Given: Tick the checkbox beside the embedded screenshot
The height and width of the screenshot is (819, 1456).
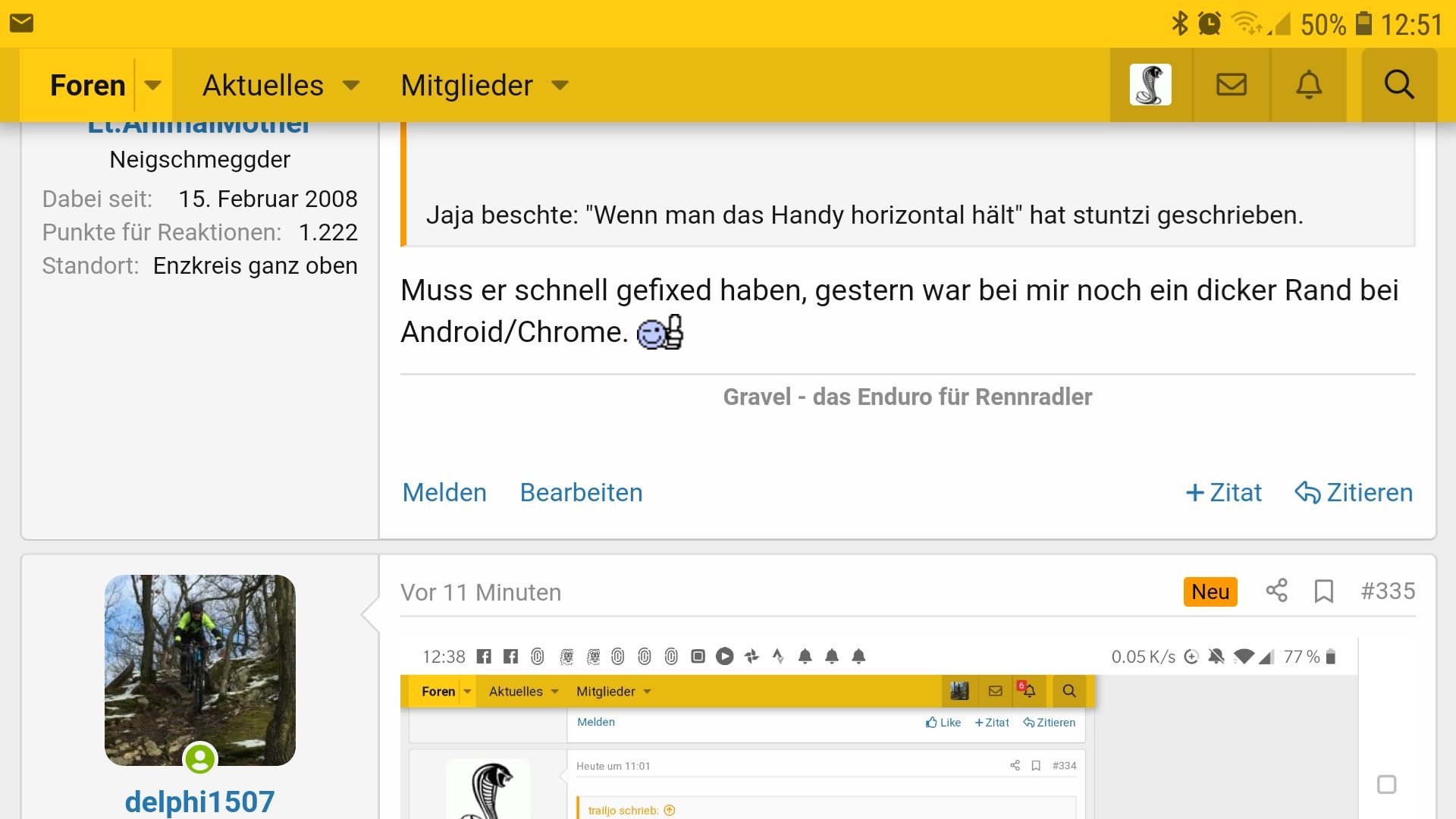Looking at the screenshot, I should point(1386,784).
